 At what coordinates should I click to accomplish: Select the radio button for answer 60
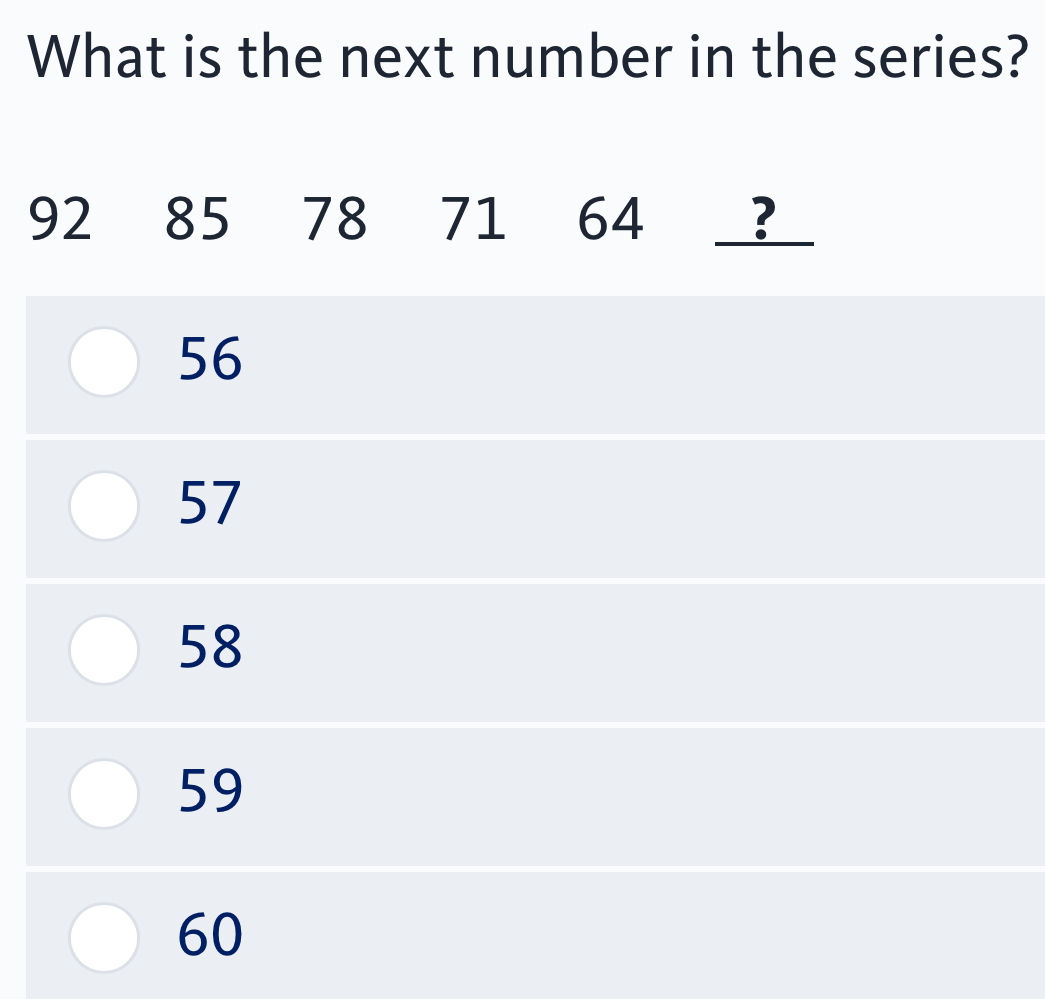104,938
